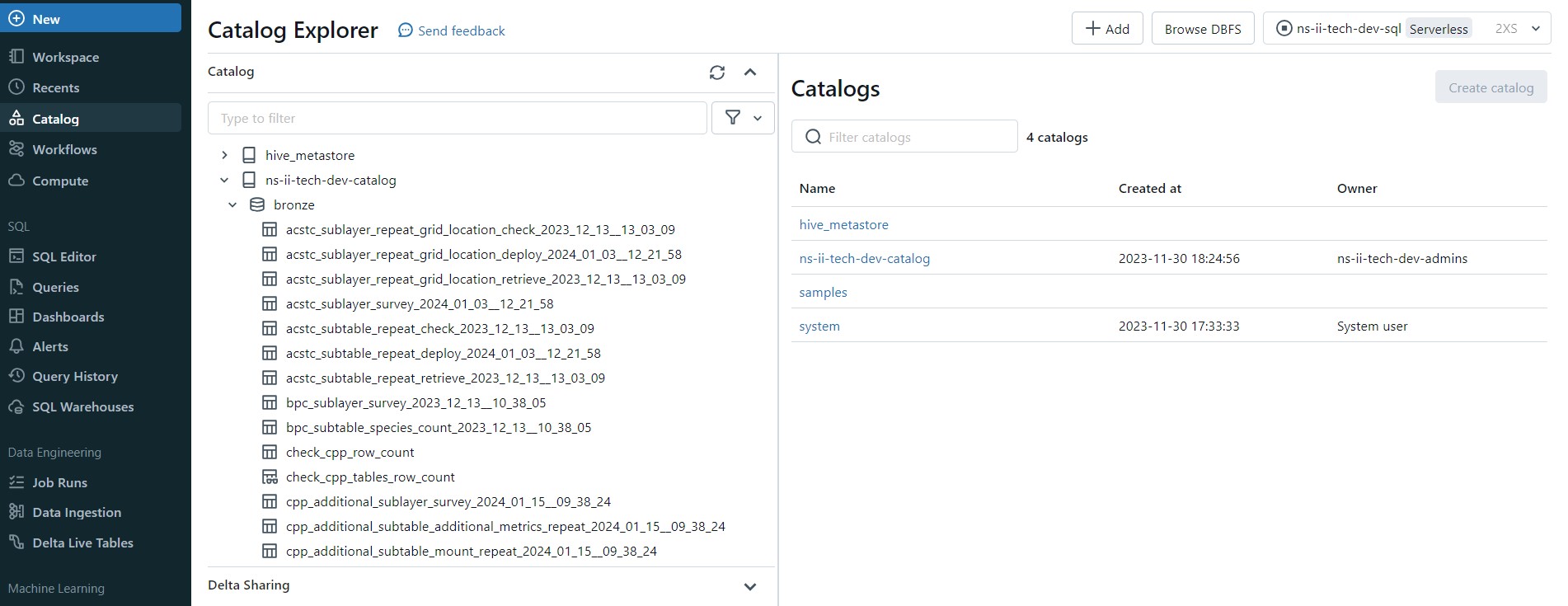Click owner cell ns-ii-tech-dev-admins
Image resolution: width=1568 pixels, height=606 pixels.
pos(1401,258)
